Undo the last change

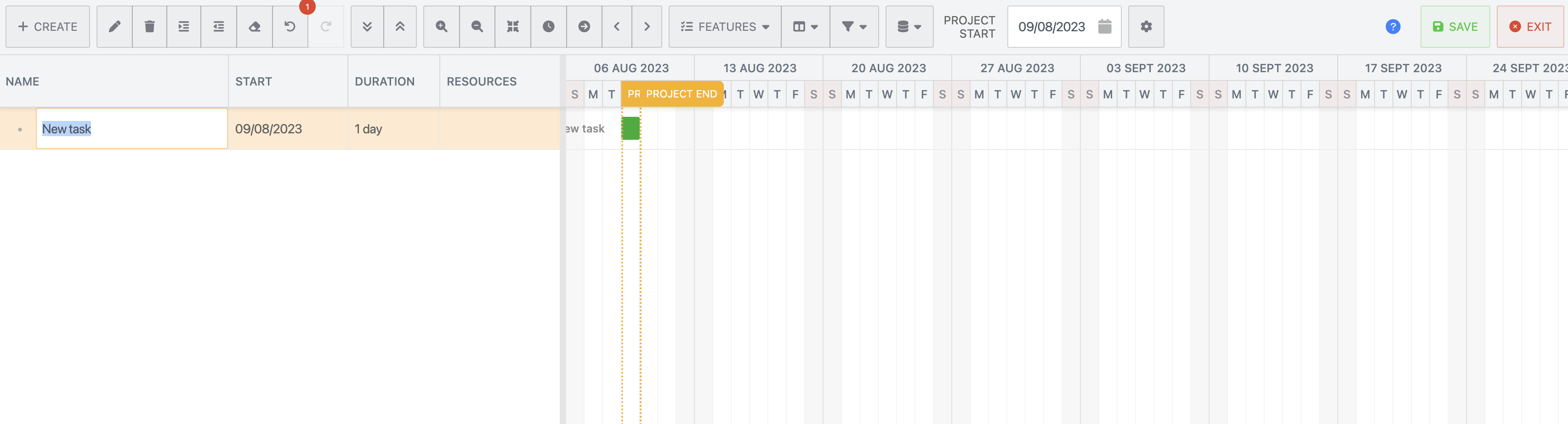290,27
